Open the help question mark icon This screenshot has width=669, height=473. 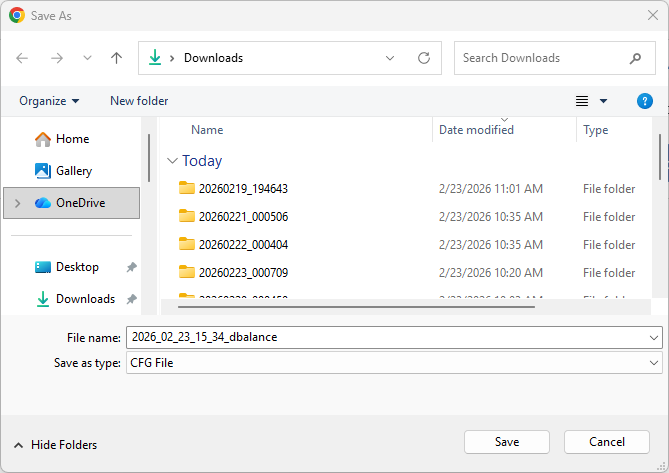pyautogui.click(x=645, y=101)
